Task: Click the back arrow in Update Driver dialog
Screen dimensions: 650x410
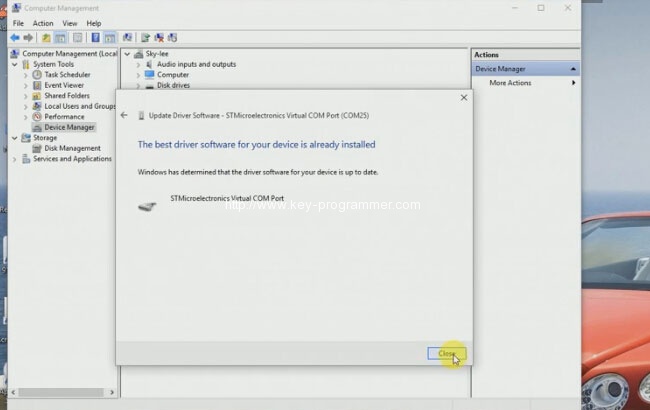Action: [124, 115]
